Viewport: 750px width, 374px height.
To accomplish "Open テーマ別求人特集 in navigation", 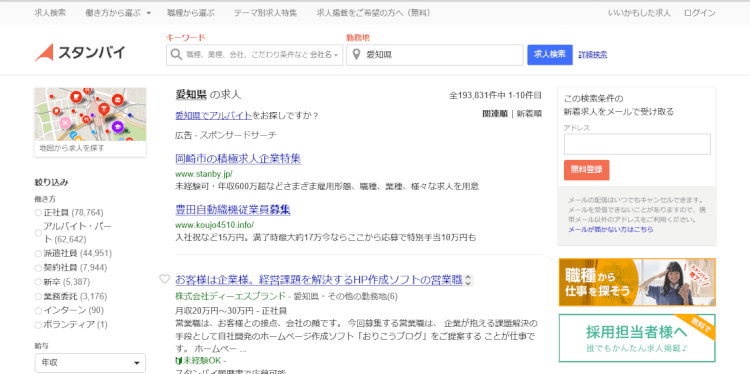I will (x=265, y=13).
